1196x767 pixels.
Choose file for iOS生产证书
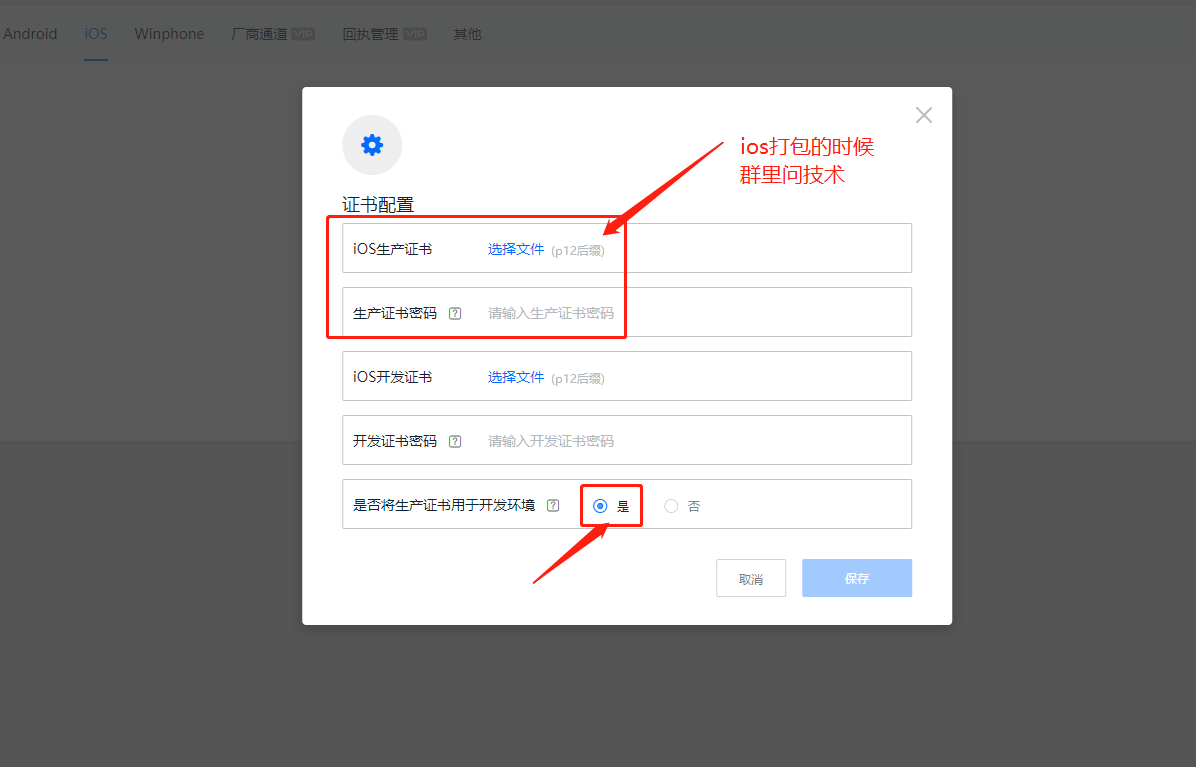516,249
